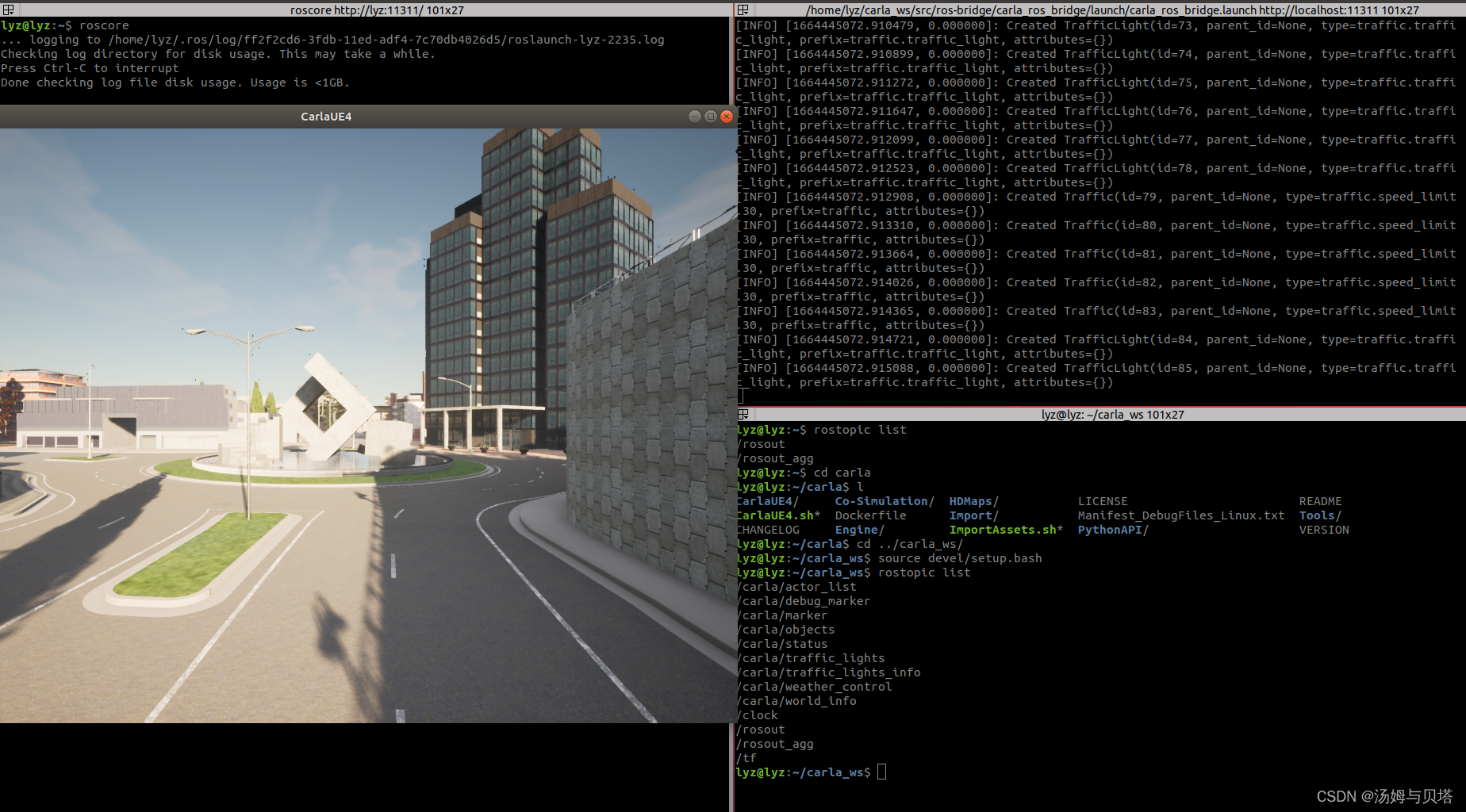
Task: Click the /carla/weather_control topic line
Action: point(815,687)
